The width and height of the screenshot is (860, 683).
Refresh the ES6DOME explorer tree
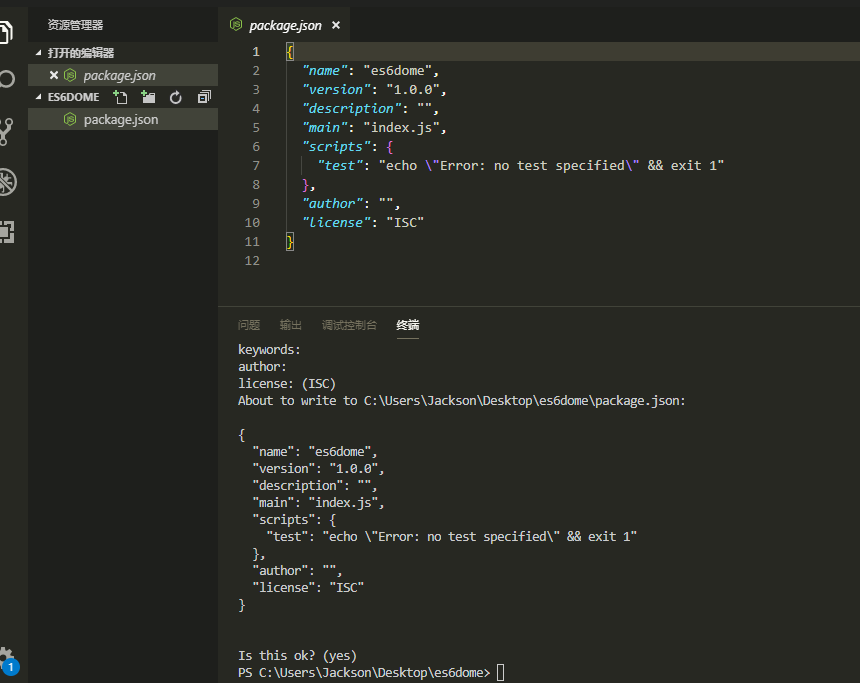pyautogui.click(x=176, y=98)
